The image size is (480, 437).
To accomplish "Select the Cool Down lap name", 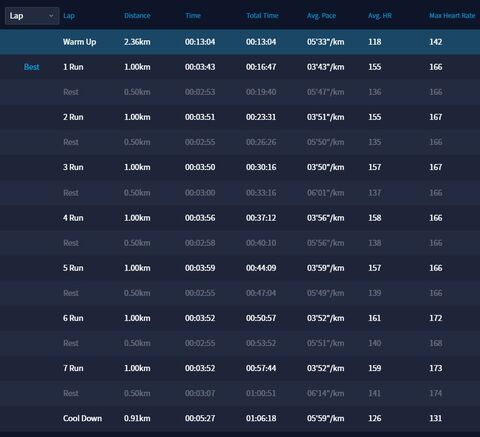I will [x=82, y=418].
